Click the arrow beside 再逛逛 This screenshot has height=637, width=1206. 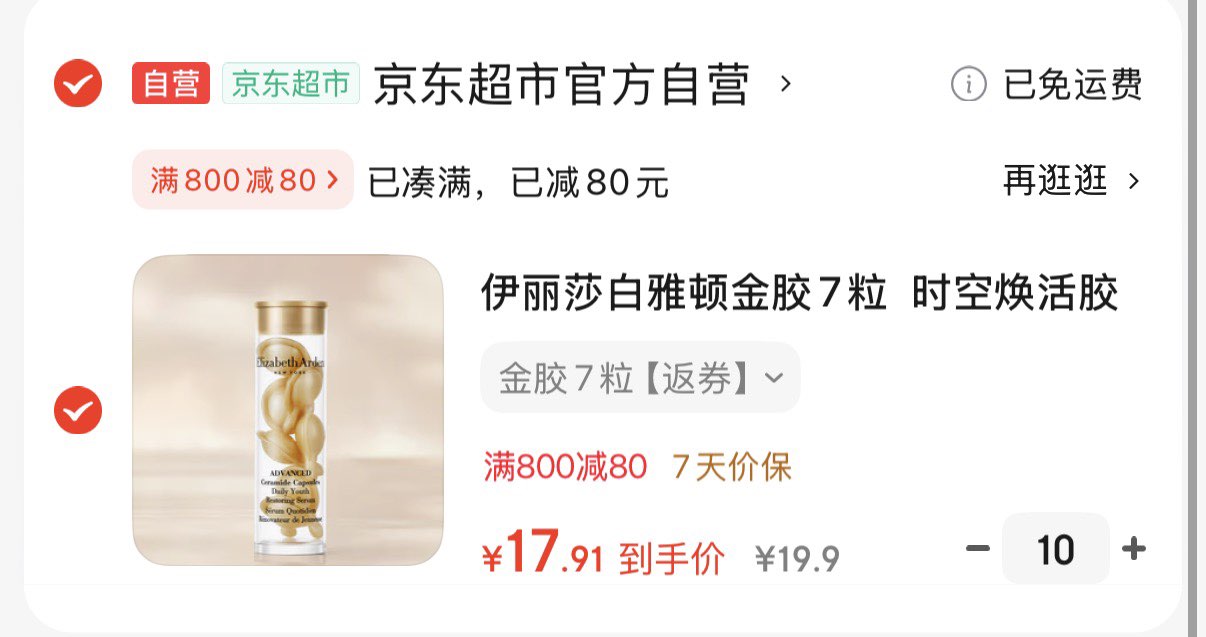1133,181
